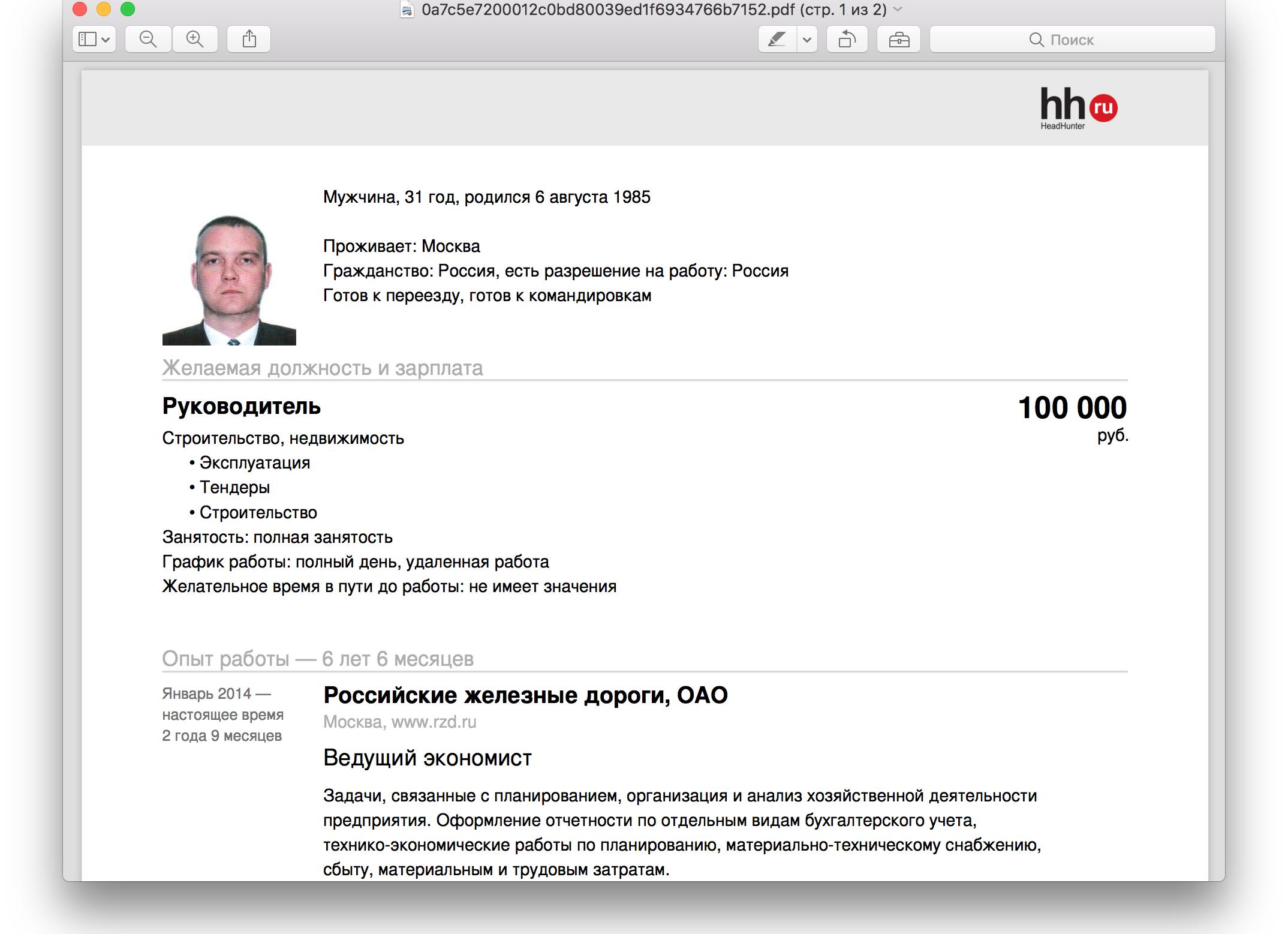Rotate the page counterclockwise
The width and height of the screenshot is (1288, 934).
(847, 39)
